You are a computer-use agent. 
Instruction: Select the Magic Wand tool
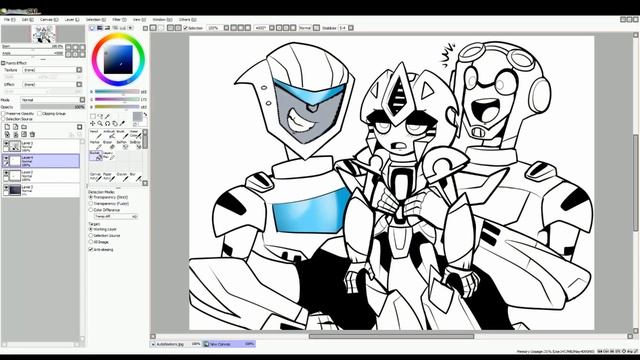107,116
